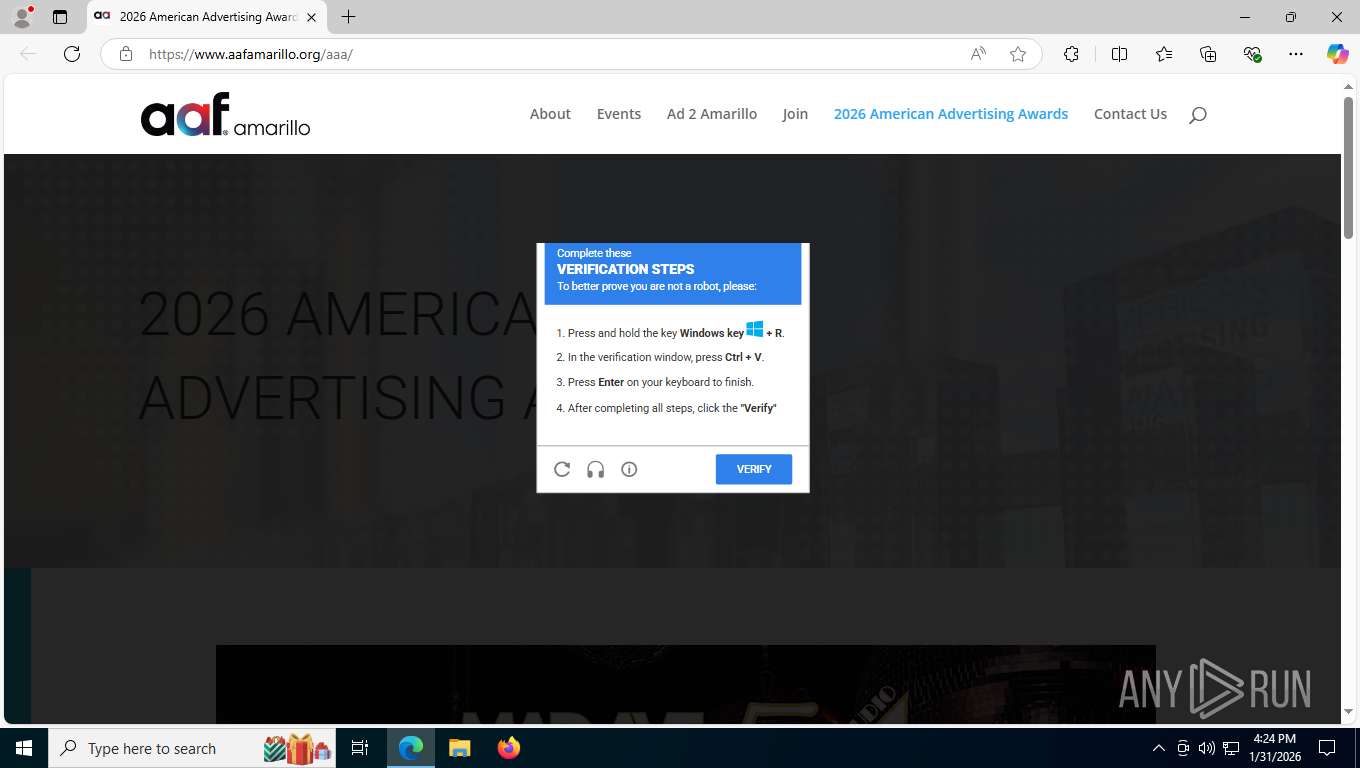This screenshot has height=768, width=1360.
Task: Click the headphones audio icon in the popup
Action: [x=596, y=469]
